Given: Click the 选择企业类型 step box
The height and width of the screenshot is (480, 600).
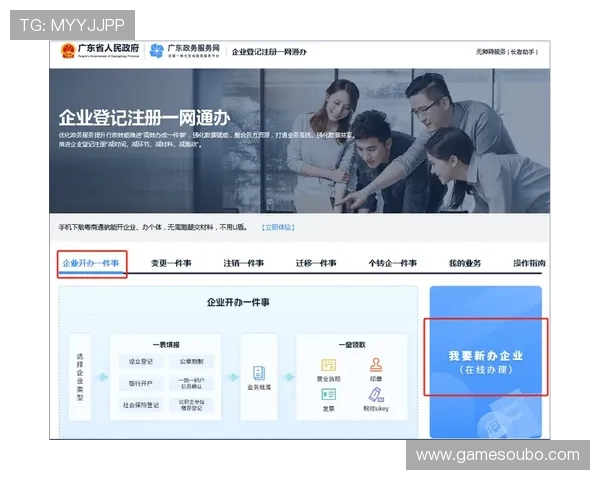Looking at the screenshot, I should coord(80,377).
